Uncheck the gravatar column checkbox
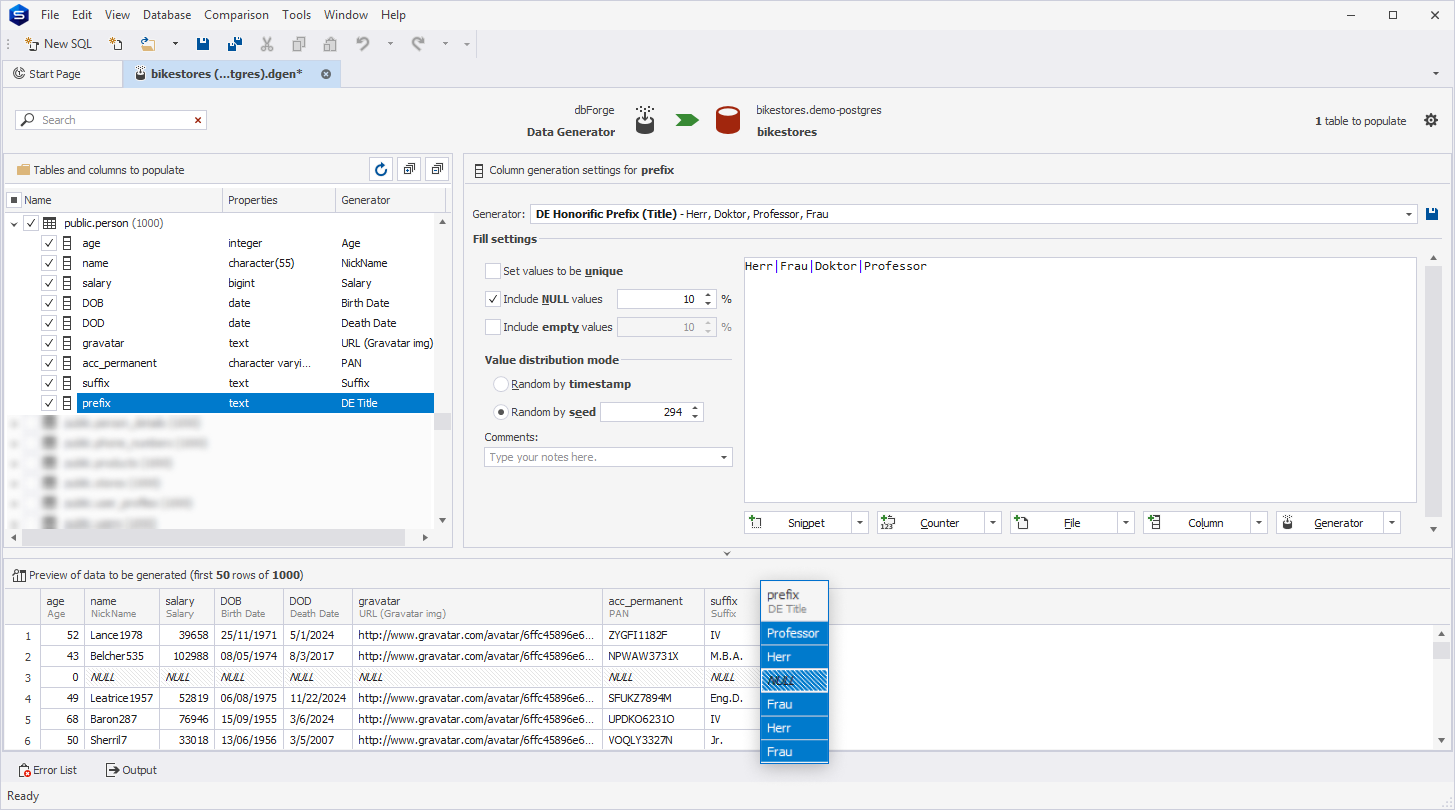 [x=49, y=343]
